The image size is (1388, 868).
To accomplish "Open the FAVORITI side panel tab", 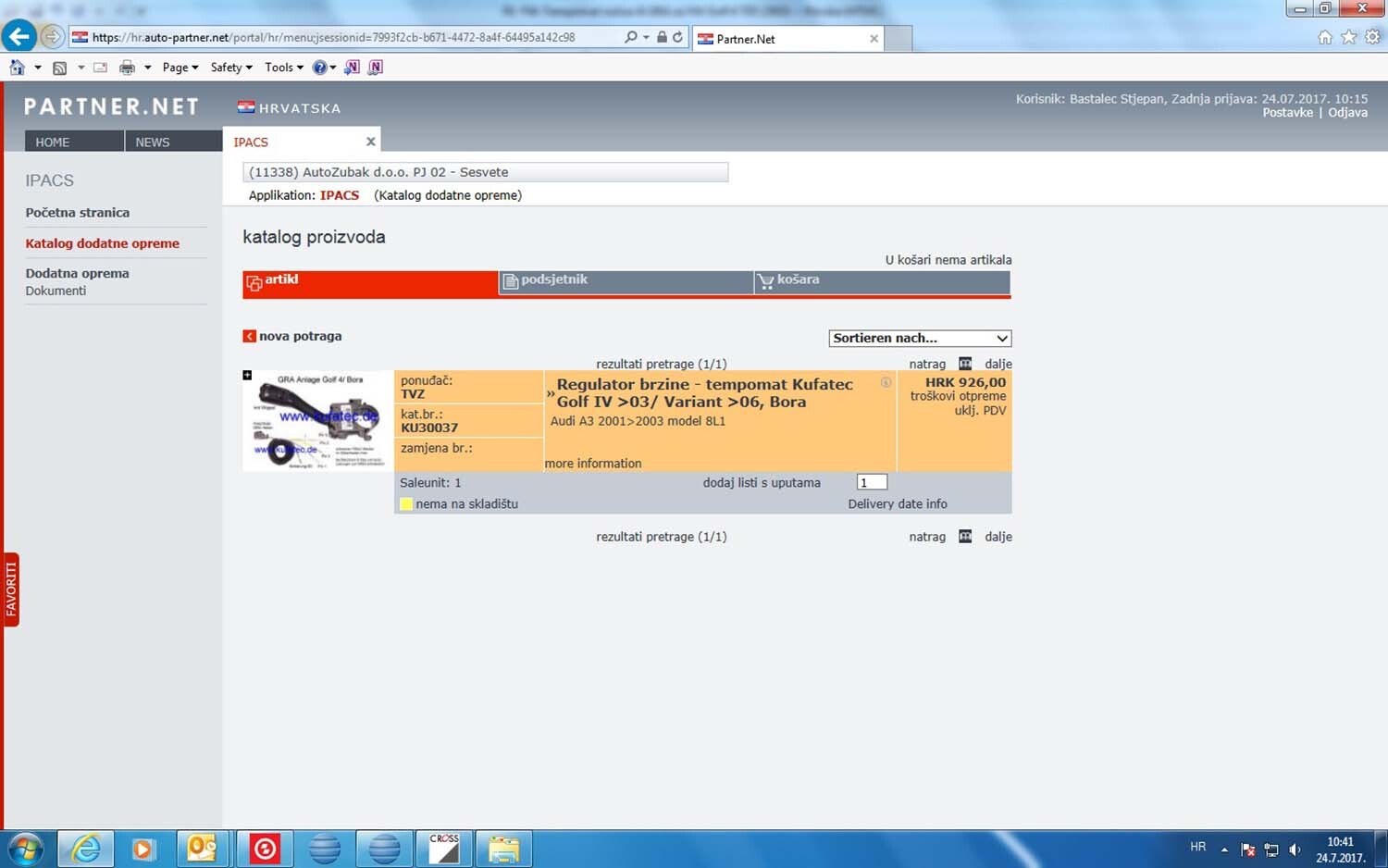I will tap(11, 589).
